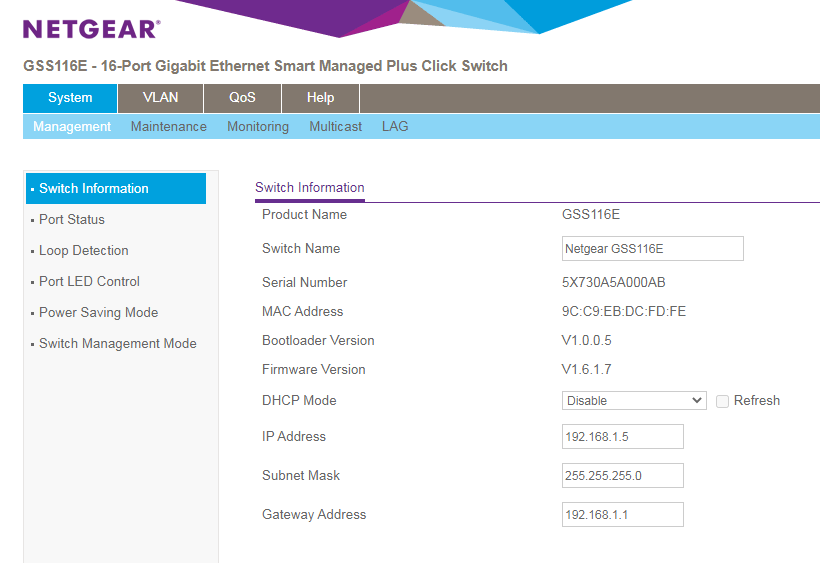This screenshot has height=563, width=820.
Task: Open Port LED Control page
Action: pos(89,282)
